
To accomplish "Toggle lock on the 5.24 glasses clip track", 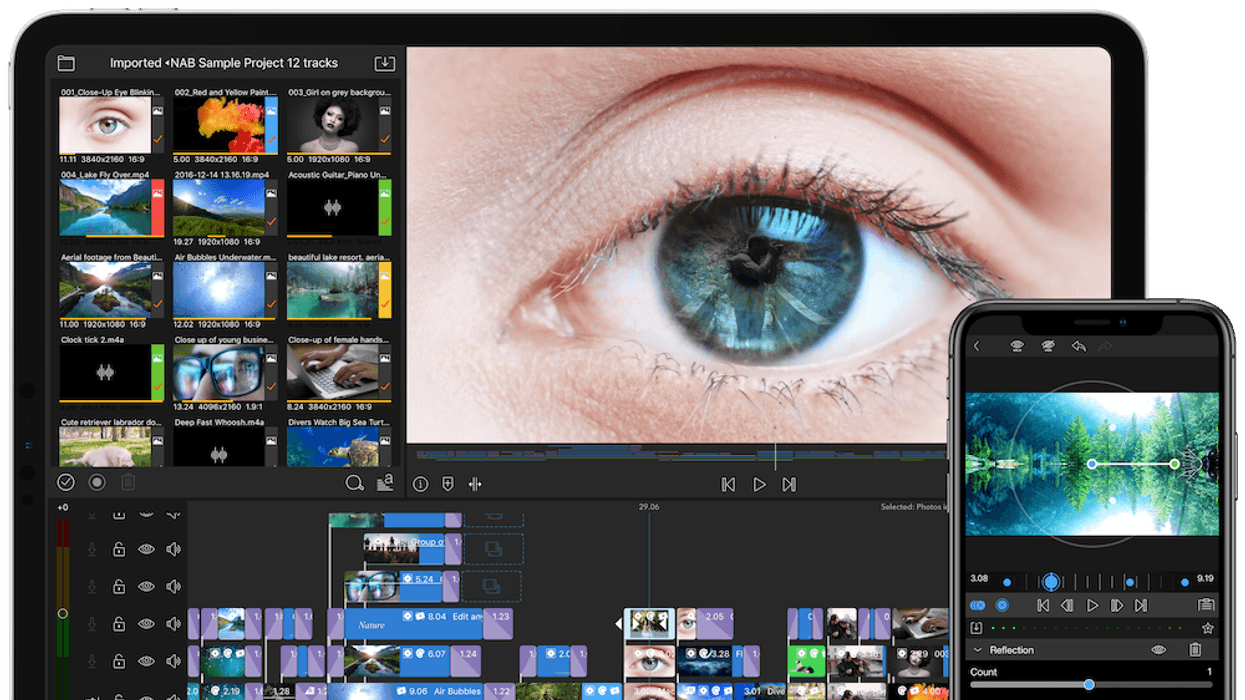I will [118, 586].
